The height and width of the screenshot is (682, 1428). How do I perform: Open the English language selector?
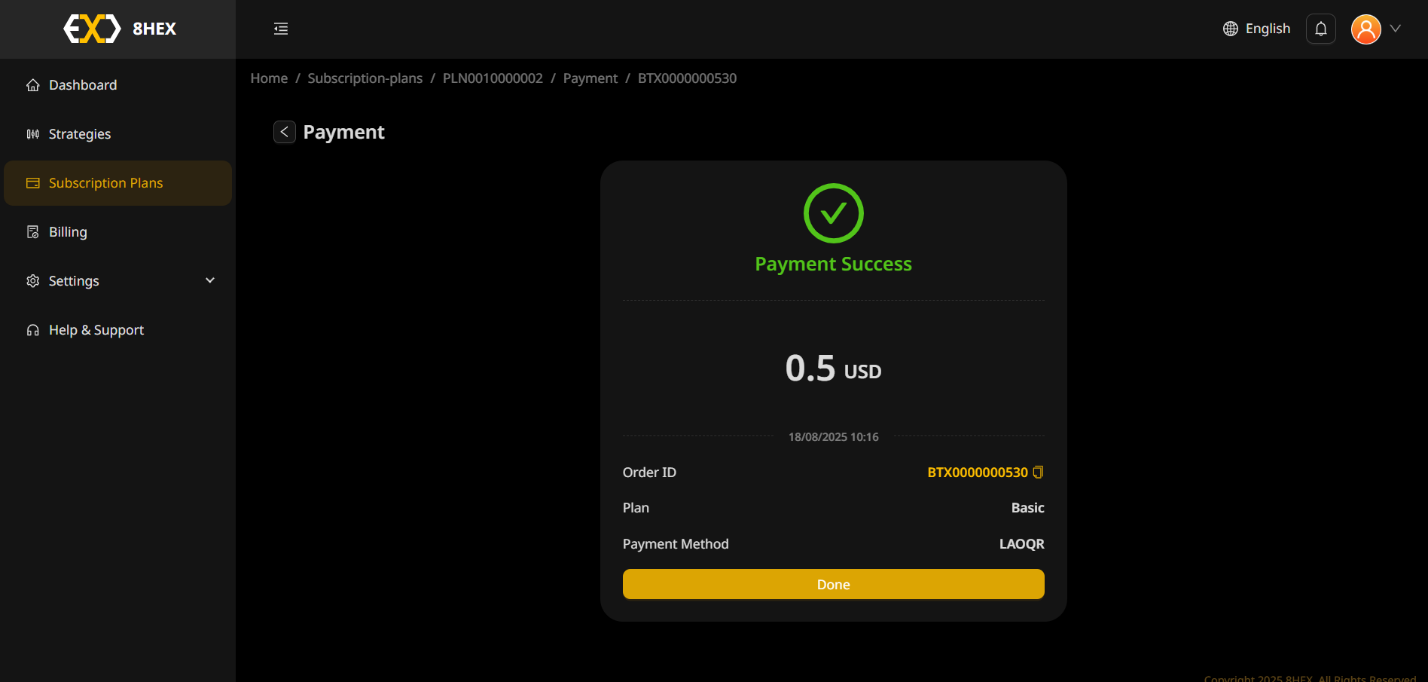pyautogui.click(x=1267, y=28)
